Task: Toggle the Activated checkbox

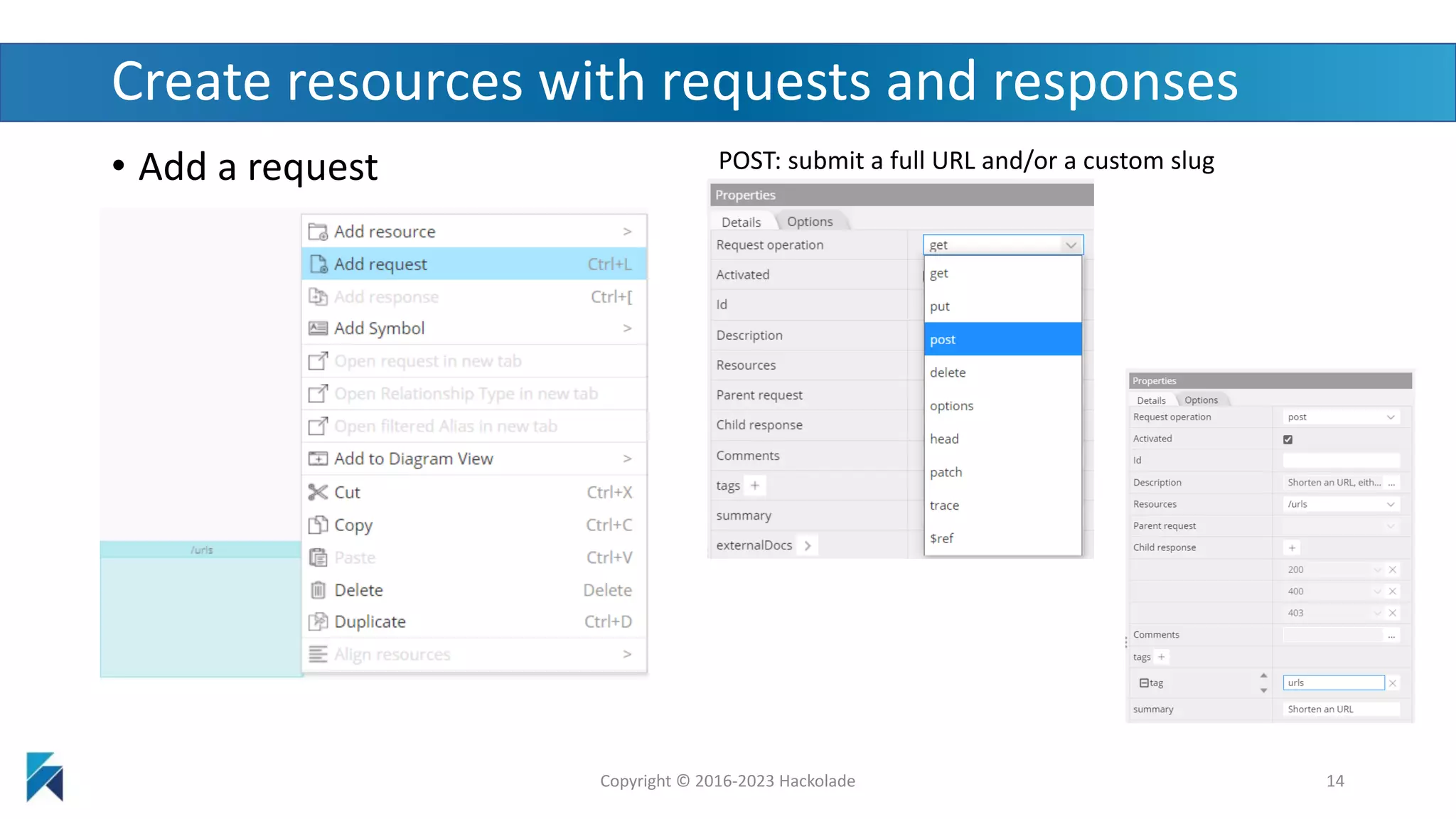Action: click(x=1288, y=439)
